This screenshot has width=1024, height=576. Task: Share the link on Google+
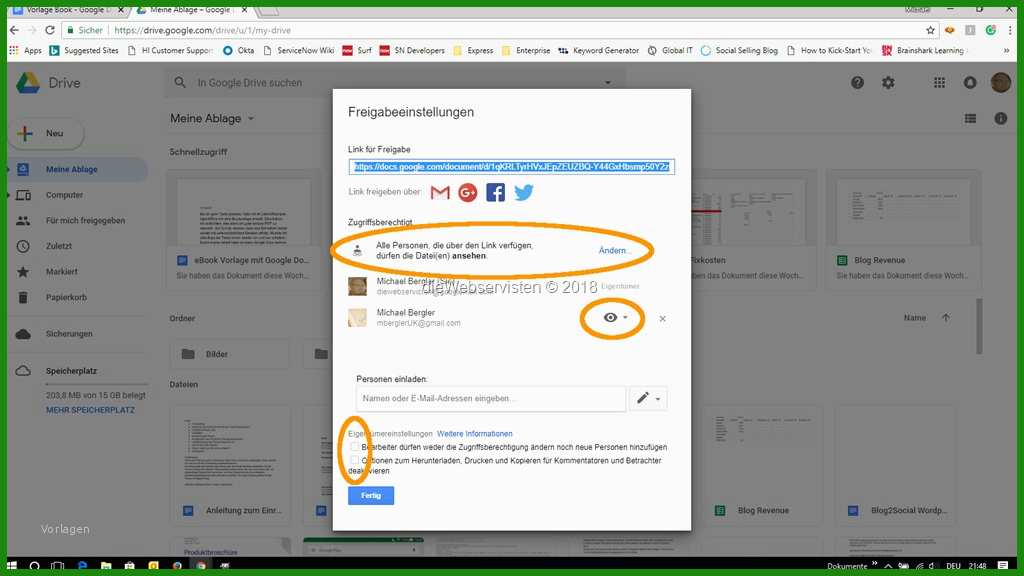pos(467,193)
